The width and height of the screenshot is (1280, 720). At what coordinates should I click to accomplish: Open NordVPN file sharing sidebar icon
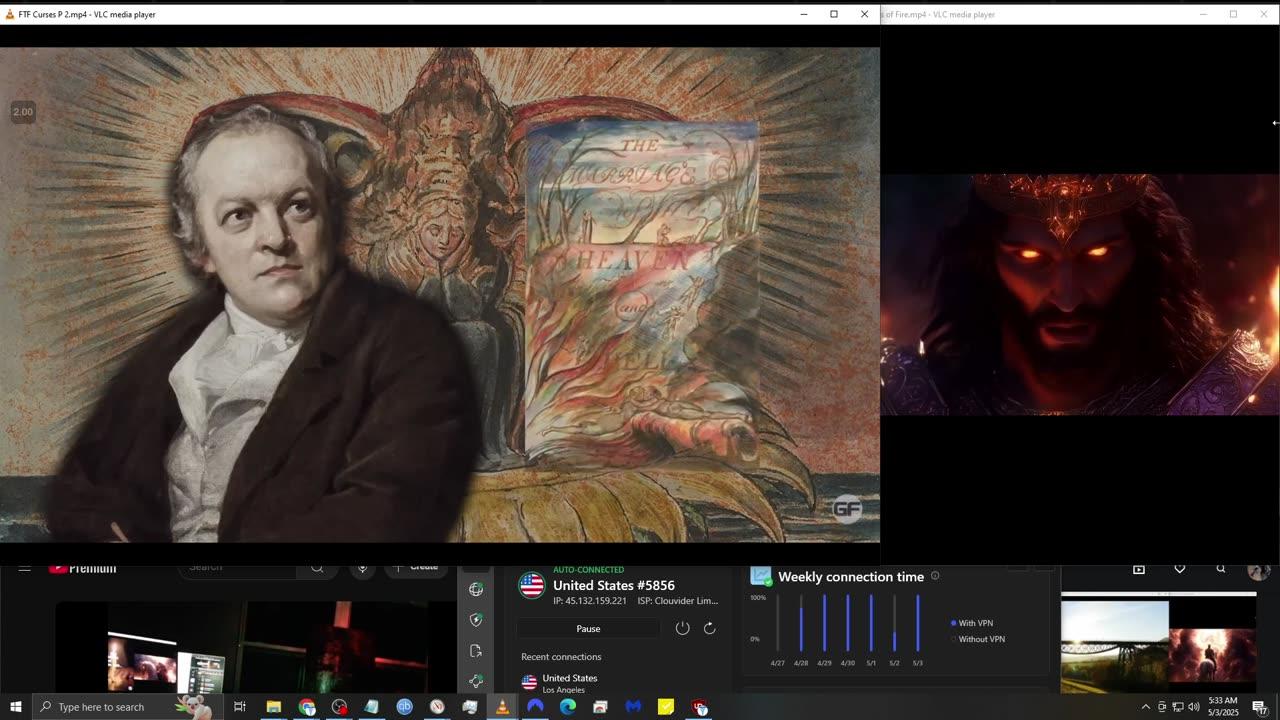click(476, 651)
